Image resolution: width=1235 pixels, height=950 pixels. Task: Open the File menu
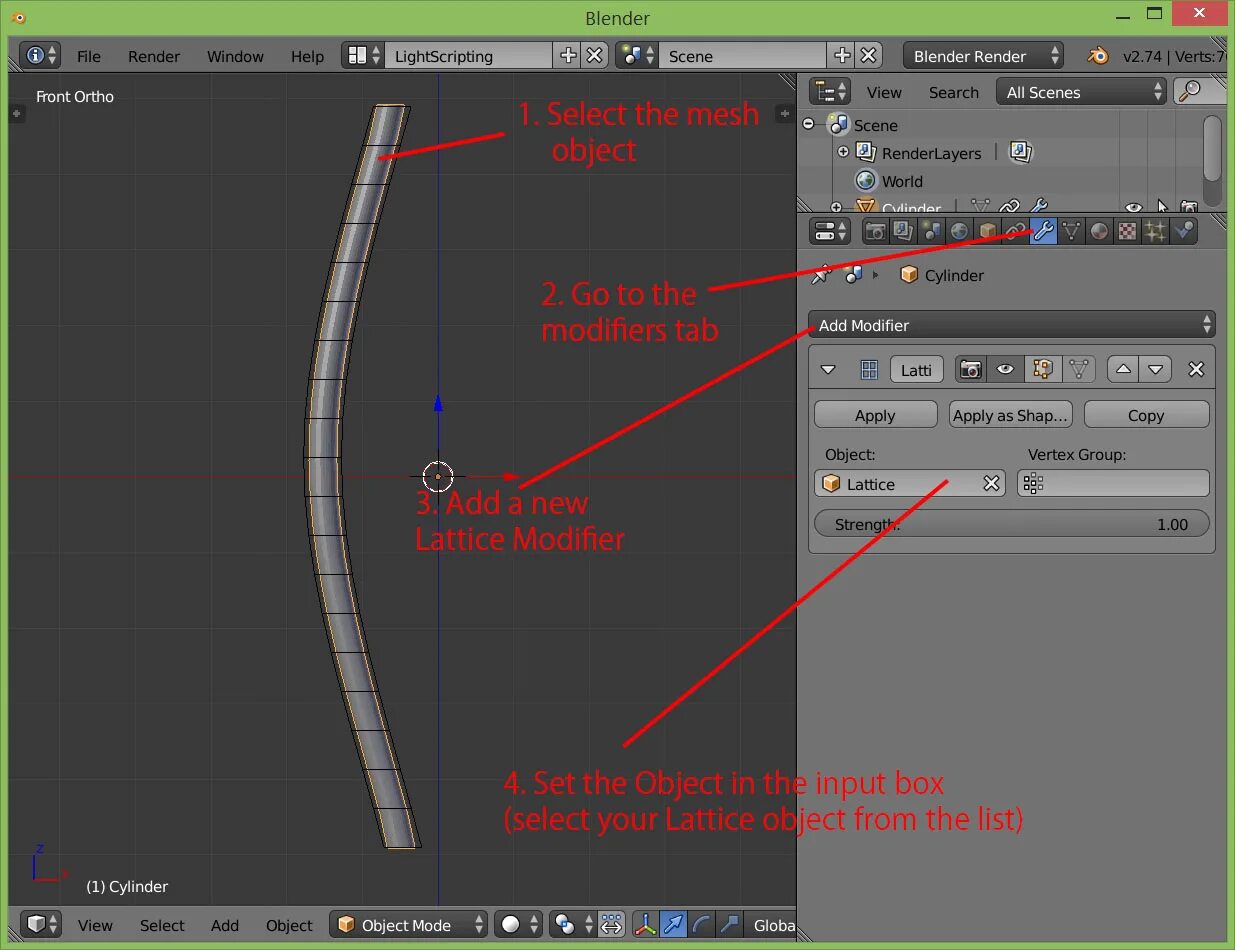point(89,56)
